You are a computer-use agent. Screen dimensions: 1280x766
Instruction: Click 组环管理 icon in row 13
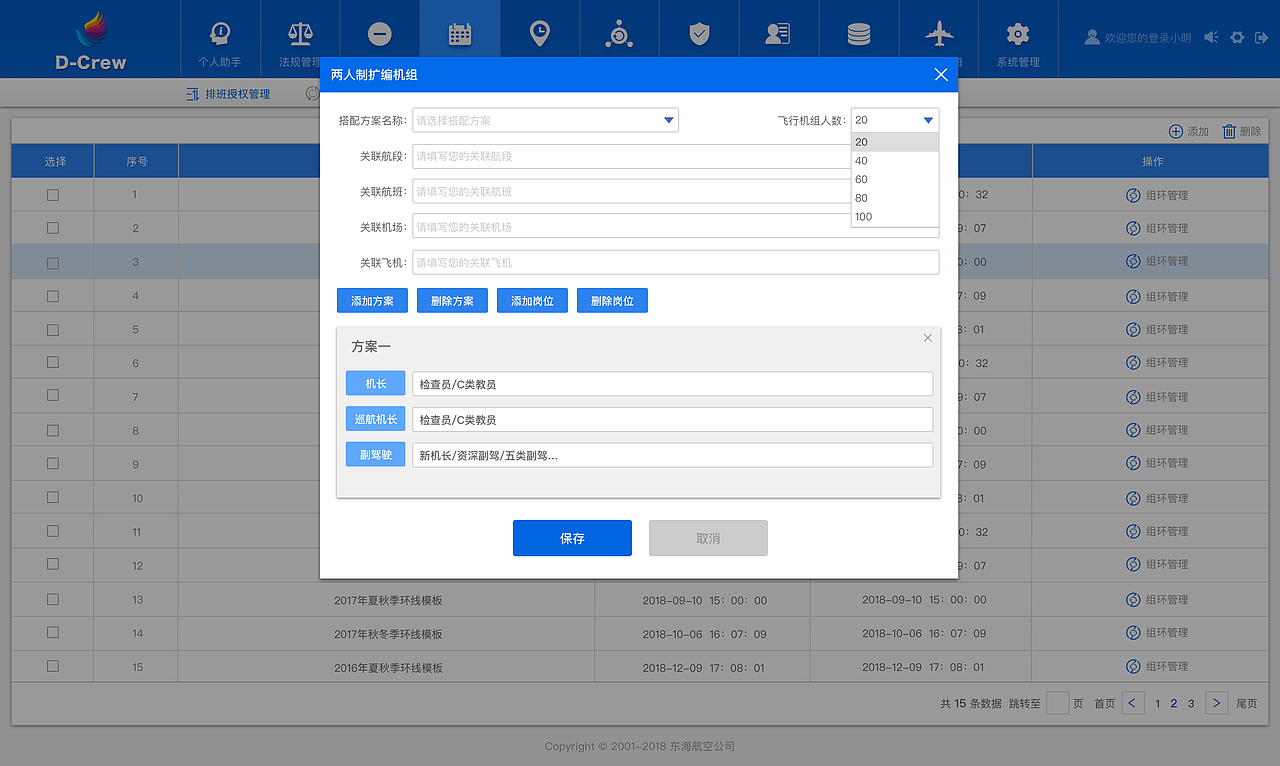[1133, 599]
